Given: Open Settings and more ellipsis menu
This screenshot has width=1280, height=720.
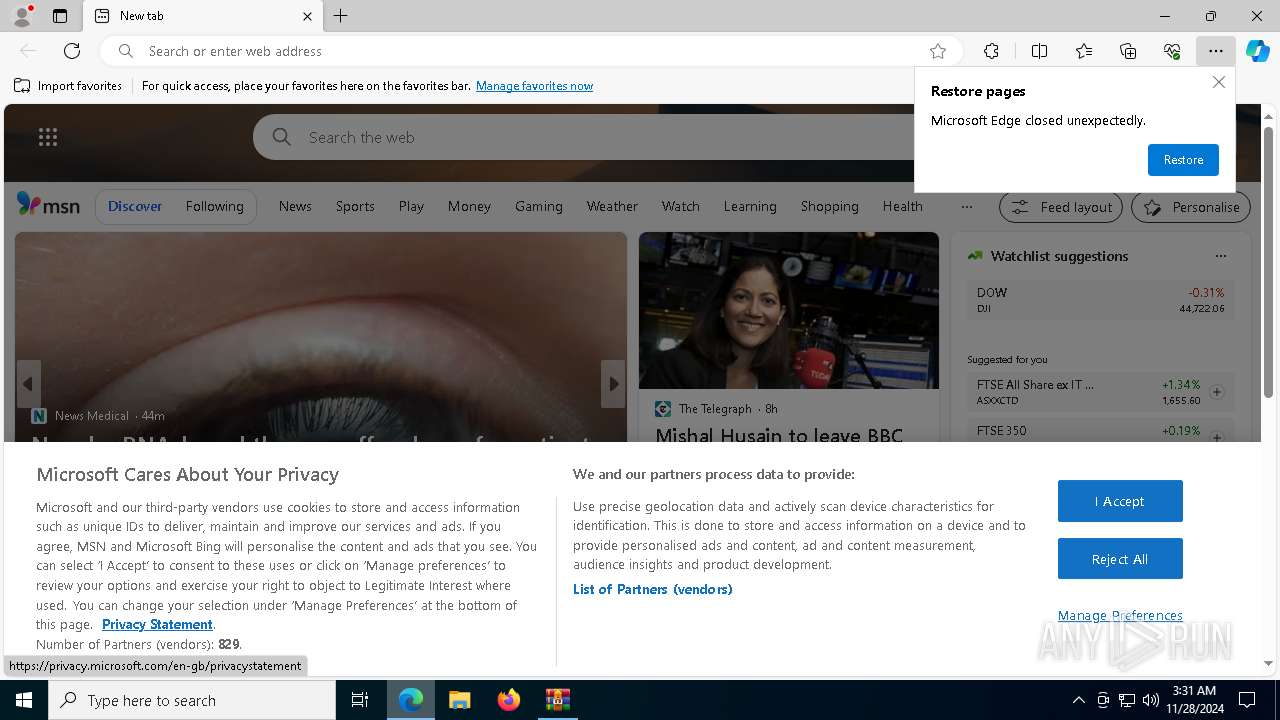Looking at the screenshot, I should click(1216, 51).
